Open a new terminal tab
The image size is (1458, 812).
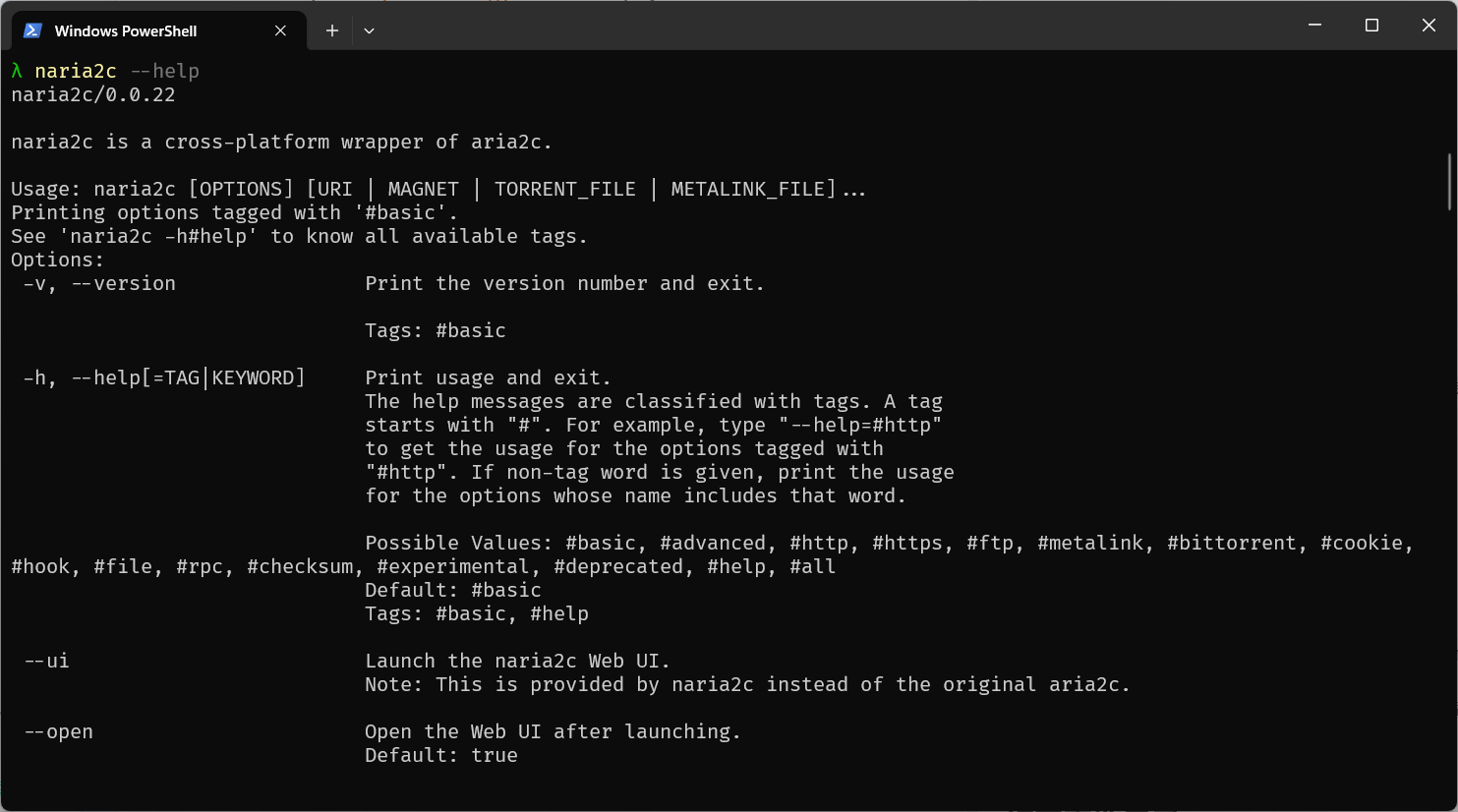(332, 30)
